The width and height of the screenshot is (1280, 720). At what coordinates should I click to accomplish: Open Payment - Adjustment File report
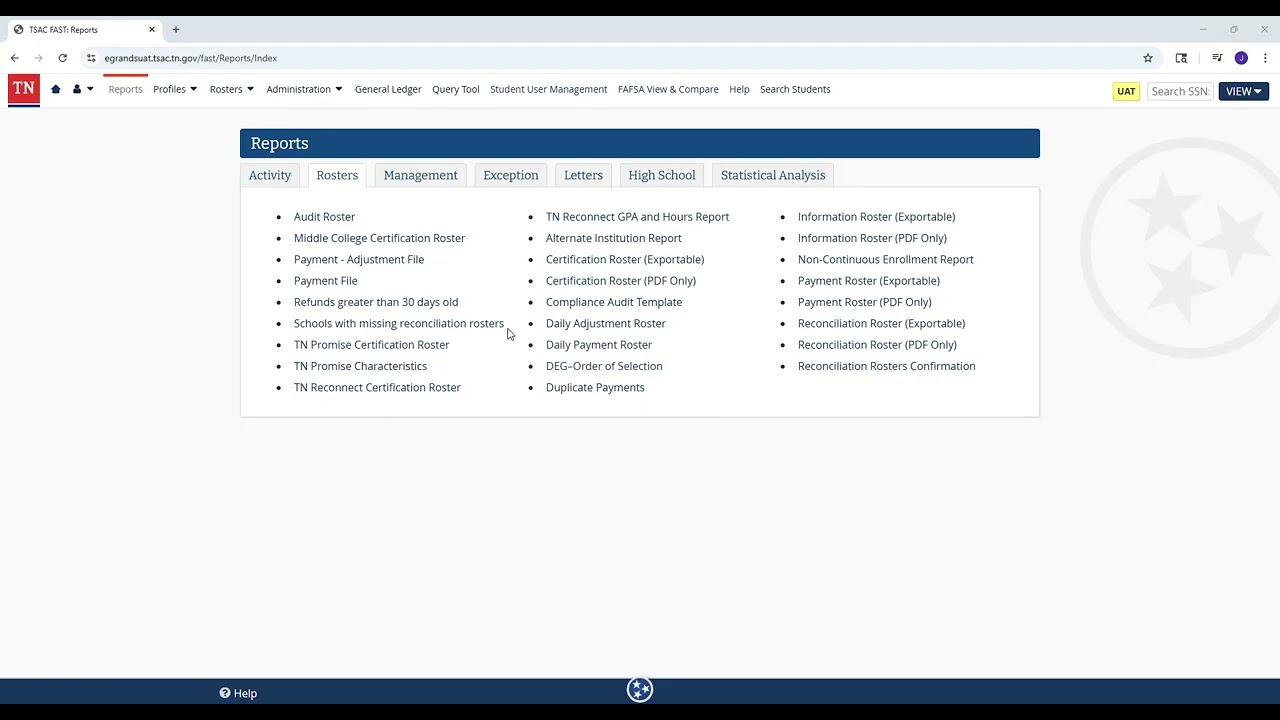[359, 259]
